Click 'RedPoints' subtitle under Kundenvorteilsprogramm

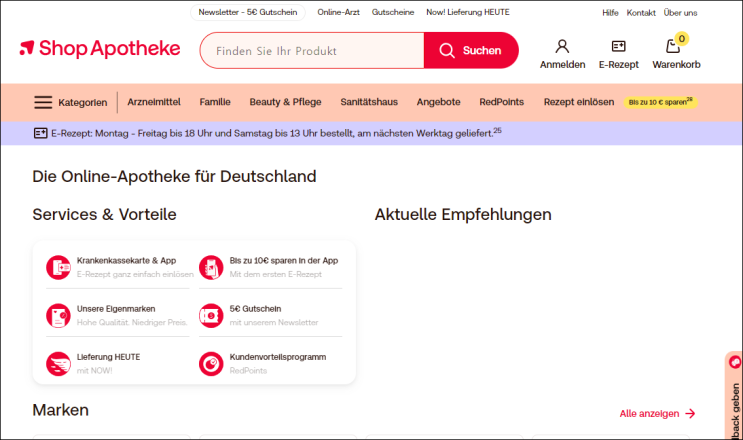coord(248,371)
